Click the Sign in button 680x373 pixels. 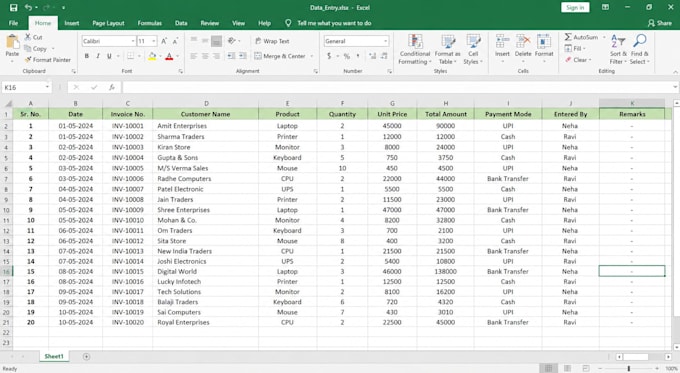575,7
